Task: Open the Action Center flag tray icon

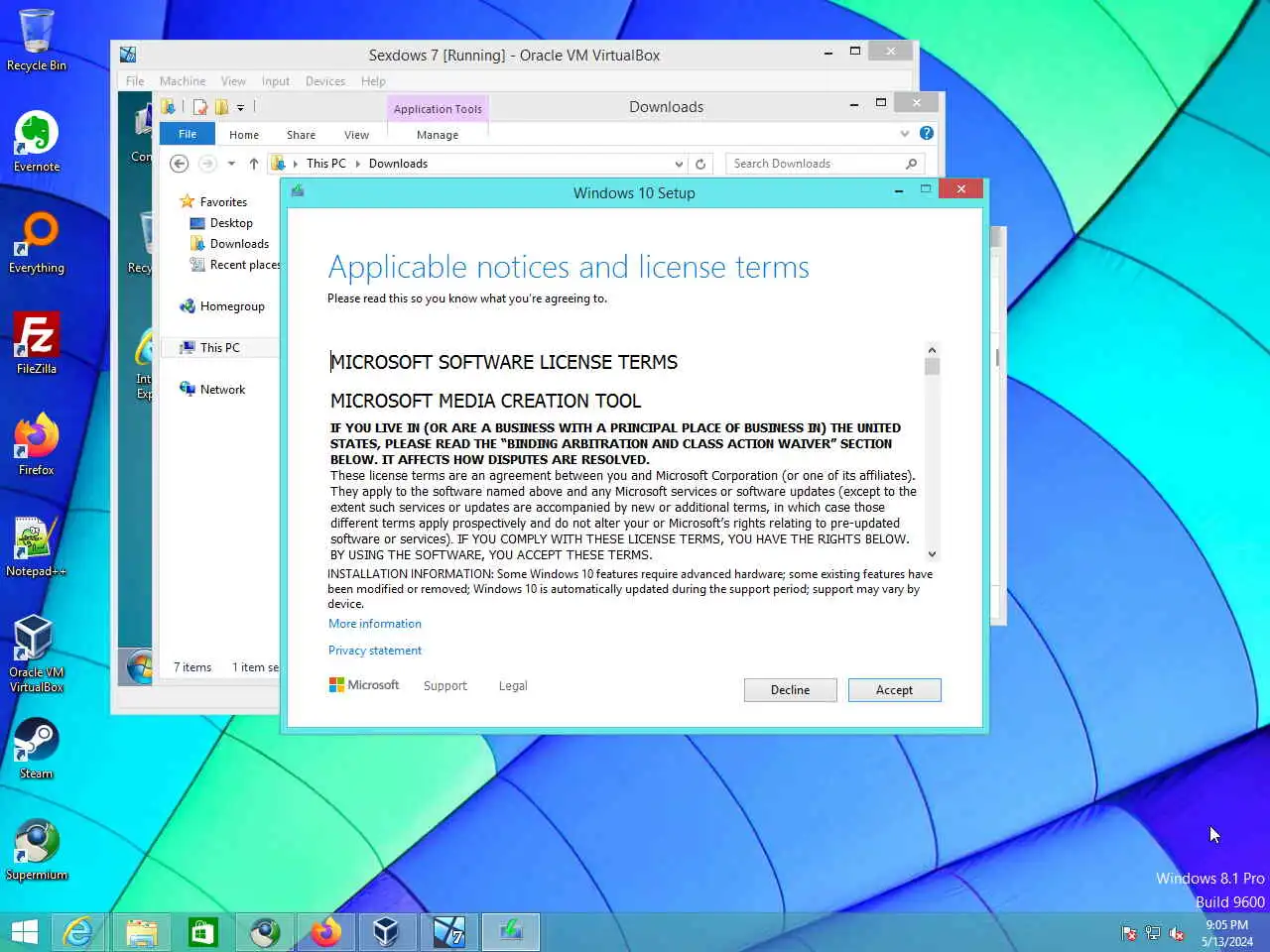Action: (1129, 933)
